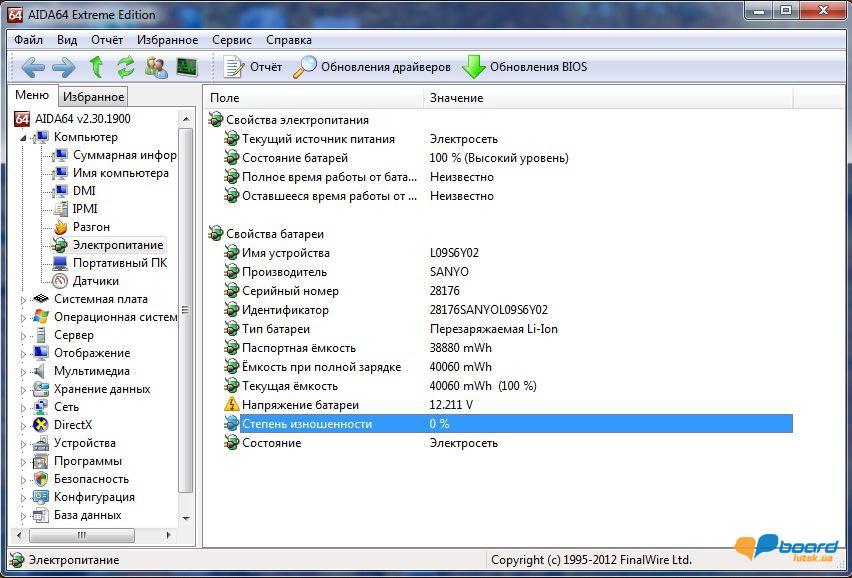The height and width of the screenshot is (578, 852).
Task: Click the green up arrow toolbar icon
Action: point(96,67)
